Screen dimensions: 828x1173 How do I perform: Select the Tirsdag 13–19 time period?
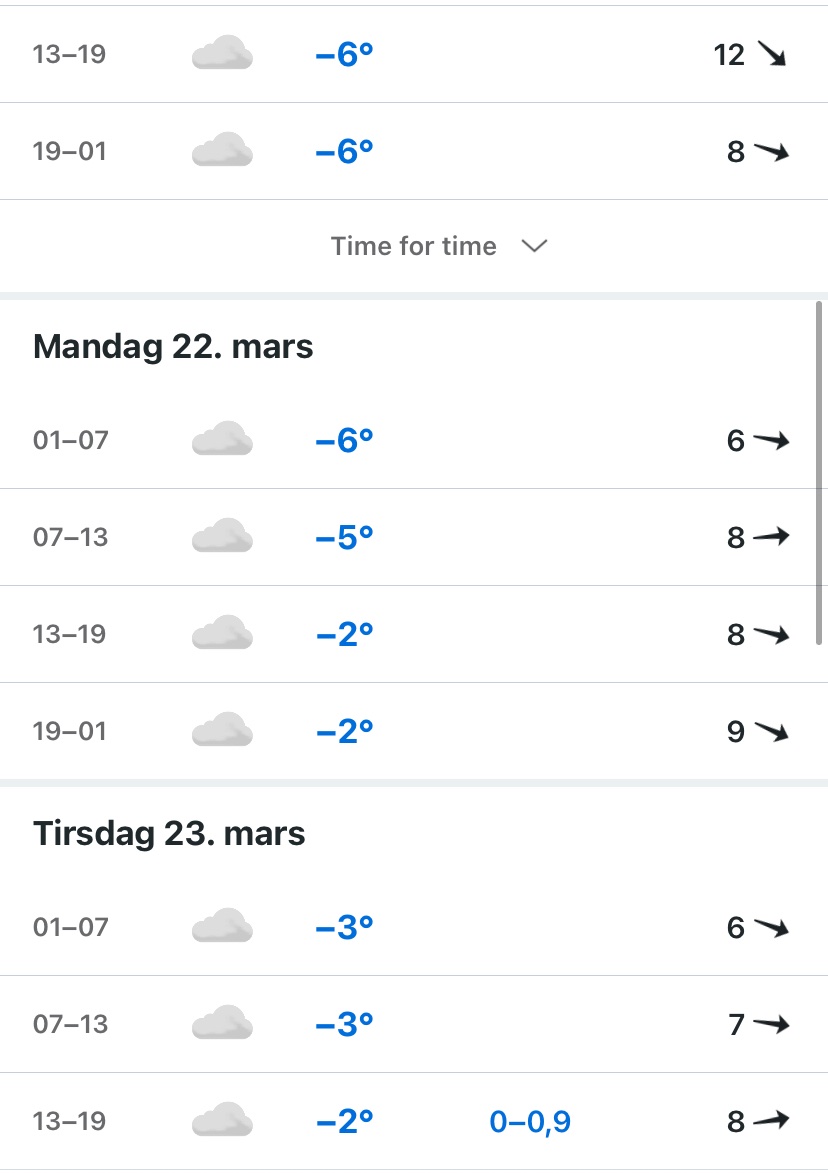click(69, 1121)
